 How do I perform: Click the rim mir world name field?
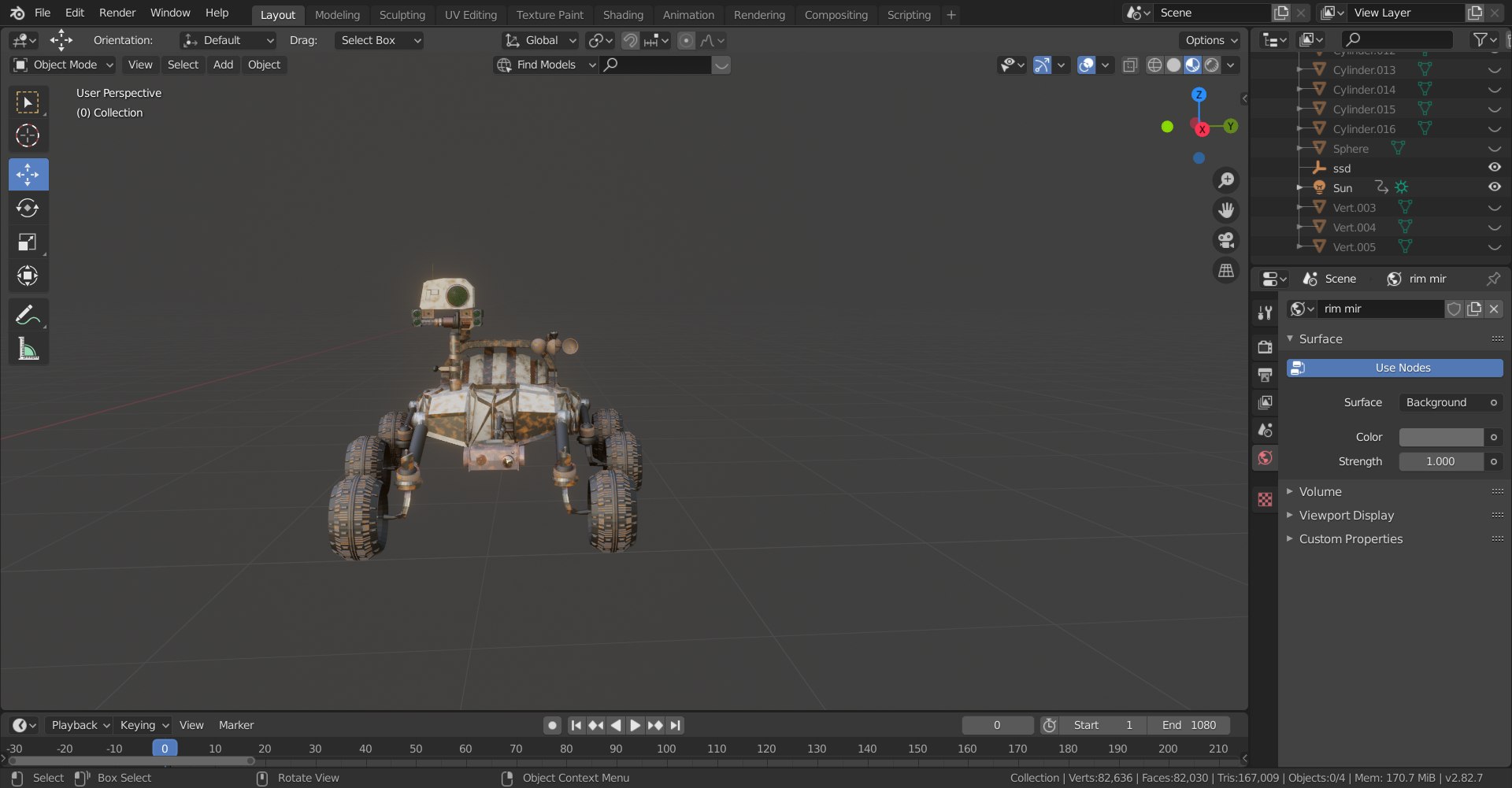[x=1381, y=309]
